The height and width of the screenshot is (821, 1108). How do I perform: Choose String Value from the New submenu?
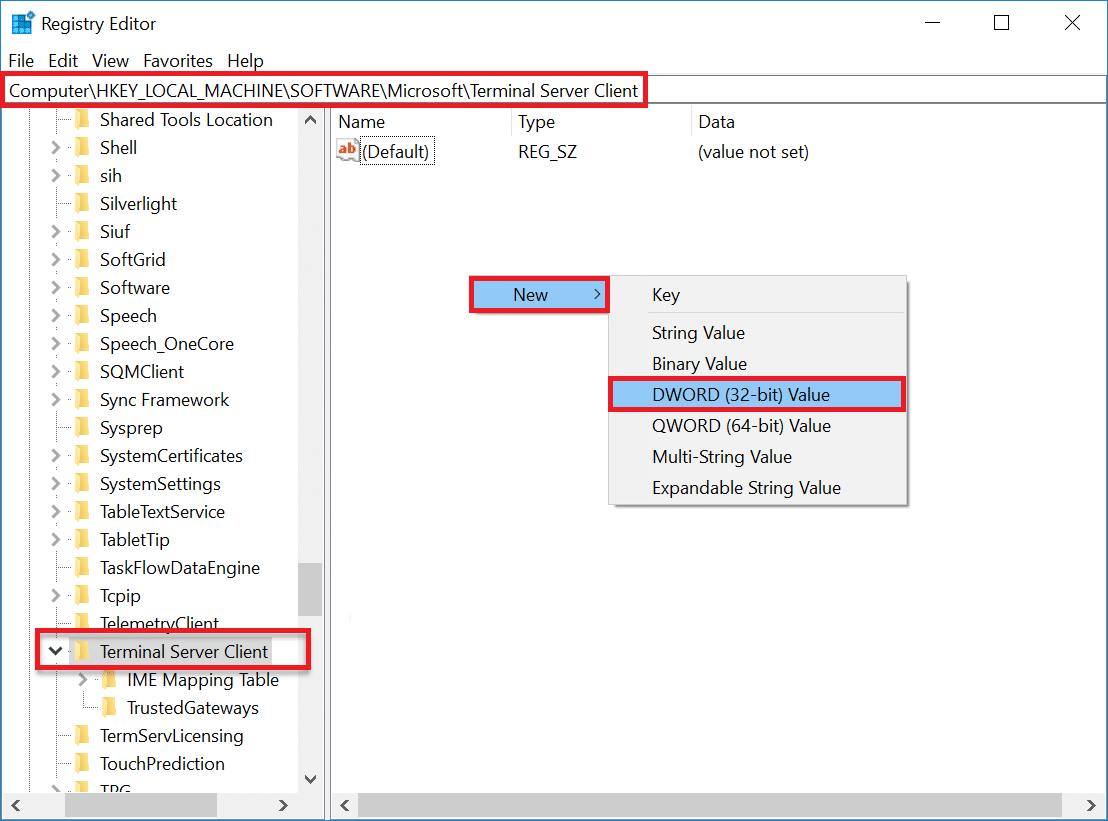point(698,332)
